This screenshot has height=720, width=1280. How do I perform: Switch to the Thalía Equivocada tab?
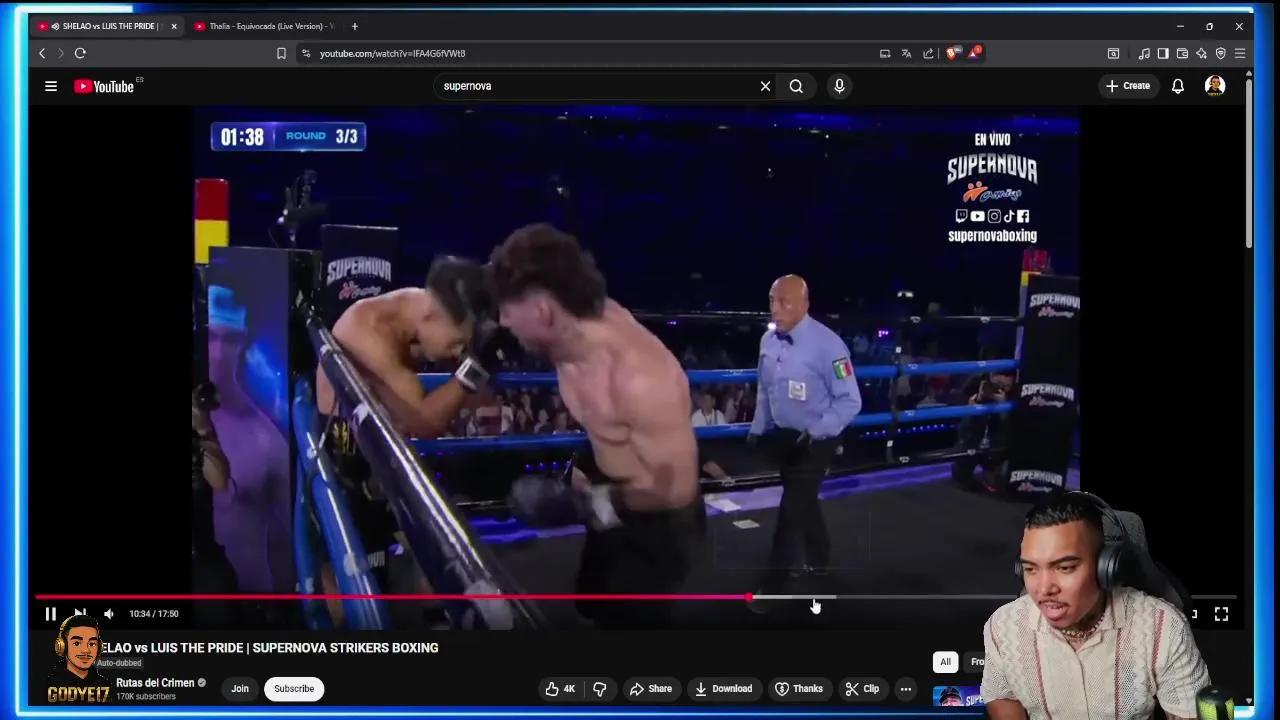tap(264, 26)
